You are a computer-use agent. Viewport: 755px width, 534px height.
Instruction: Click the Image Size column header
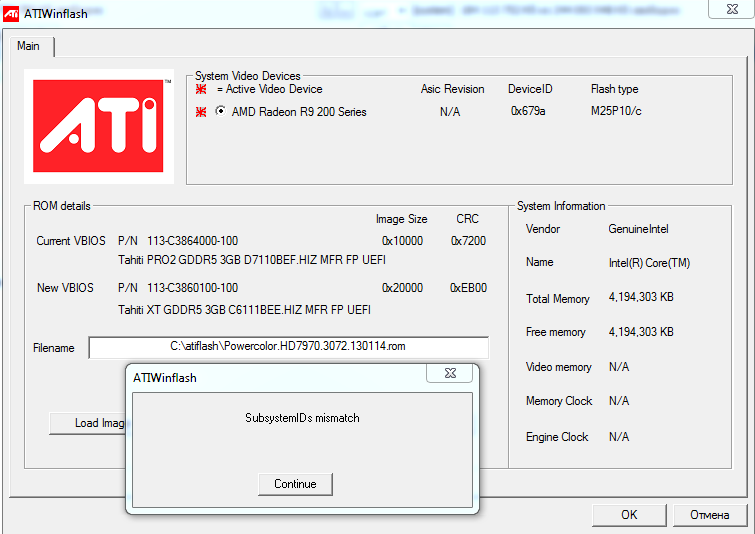click(402, 219)
